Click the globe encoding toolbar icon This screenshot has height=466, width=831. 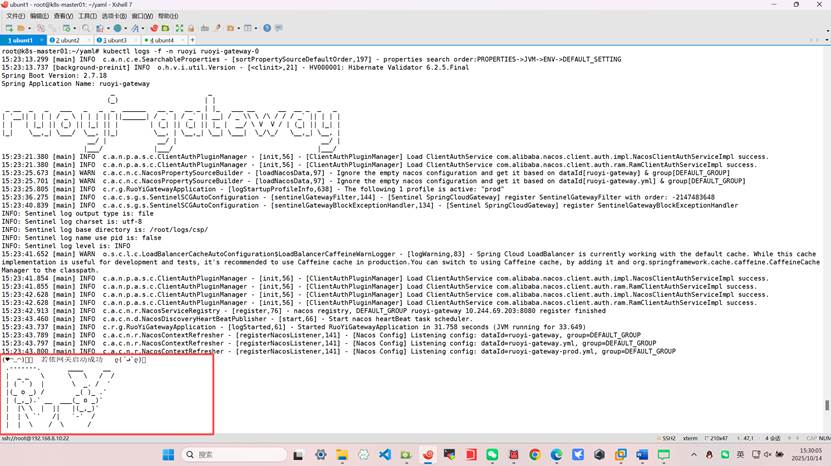[117, 28]
